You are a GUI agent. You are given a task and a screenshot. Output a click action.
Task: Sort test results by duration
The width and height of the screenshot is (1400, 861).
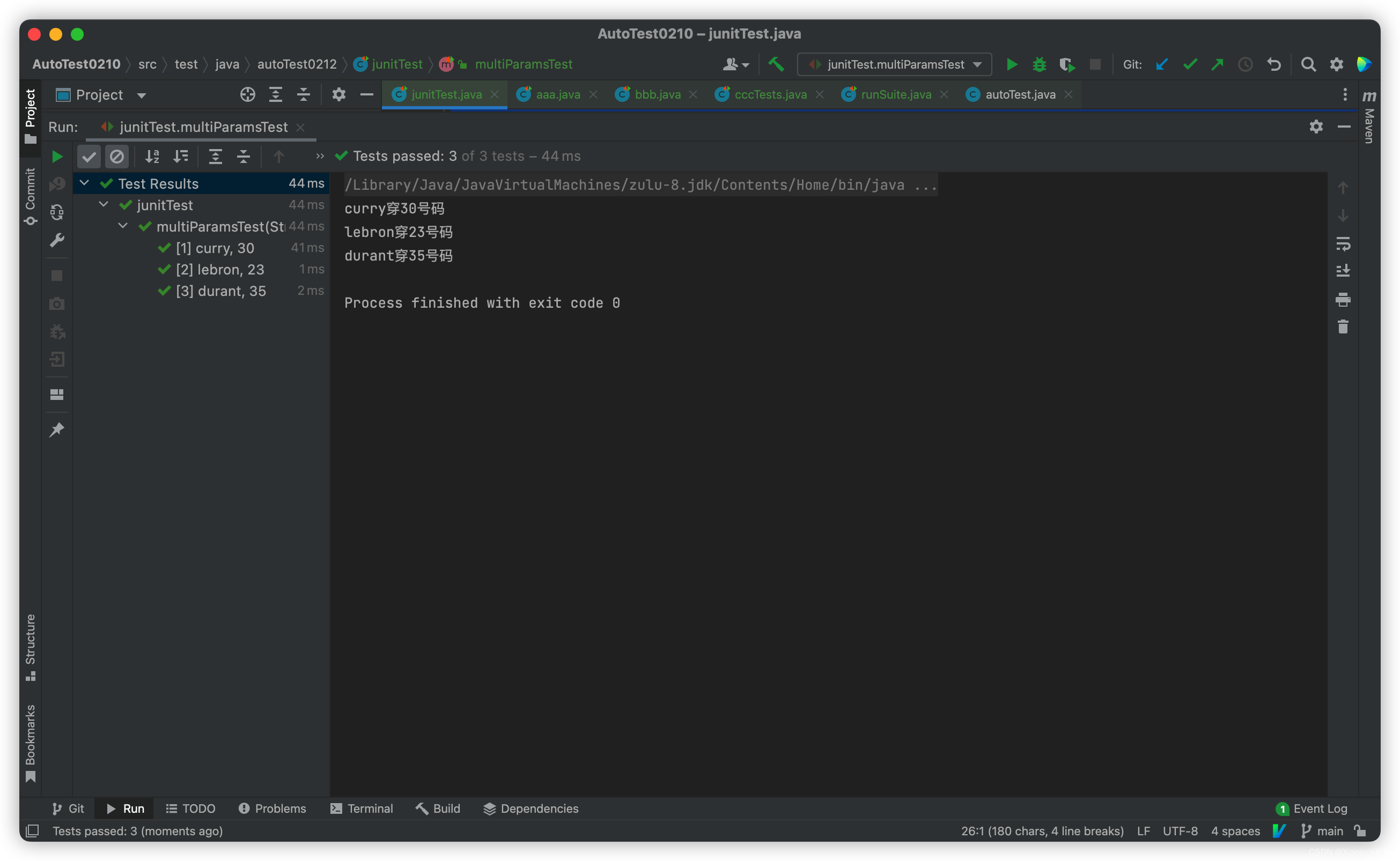click(x=181, y=156)
